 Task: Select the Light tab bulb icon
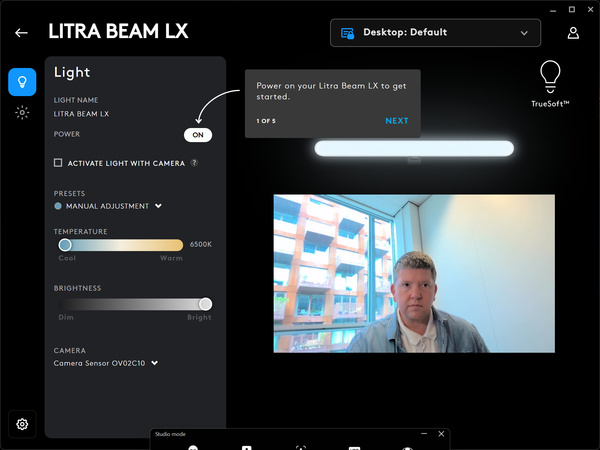pos(22,82)
